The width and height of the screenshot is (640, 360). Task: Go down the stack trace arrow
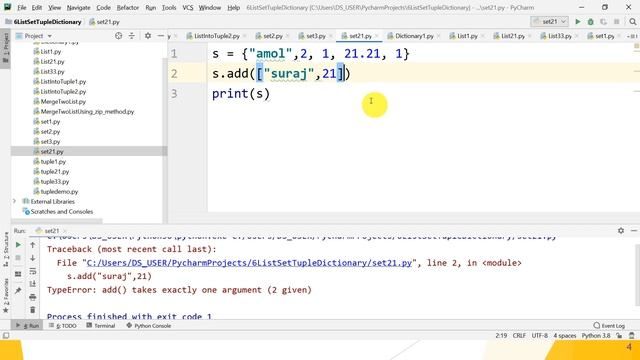pos(33,258)
